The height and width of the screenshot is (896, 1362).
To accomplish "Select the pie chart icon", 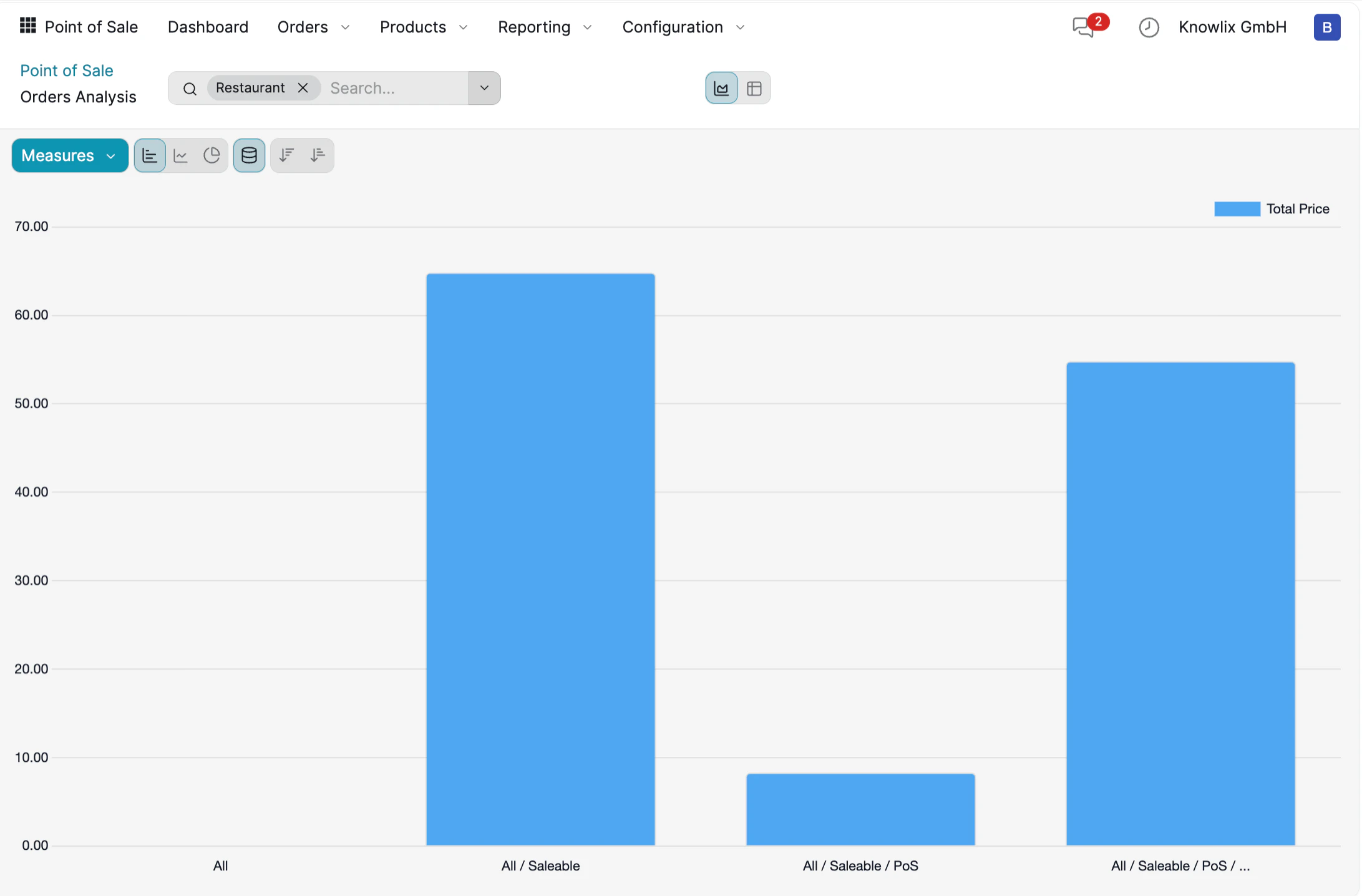I will [x=212, y=155].
